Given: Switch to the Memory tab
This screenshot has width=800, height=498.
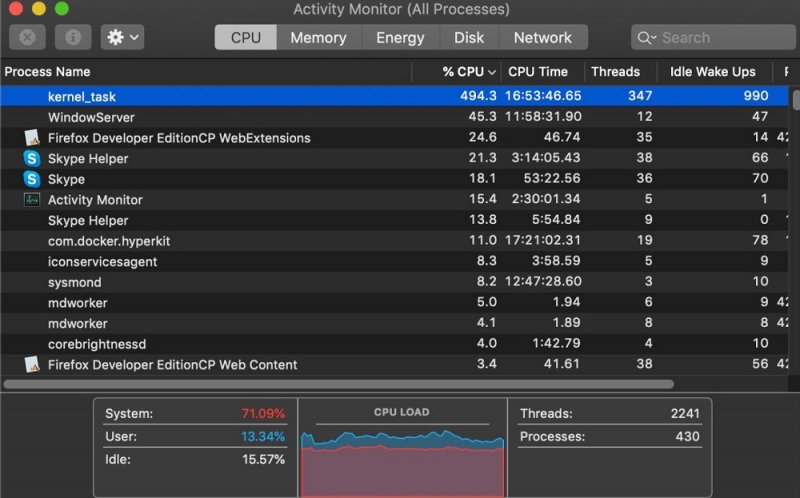Looking at the screenshot, I should pyautogui.click(x=318, y=37).
